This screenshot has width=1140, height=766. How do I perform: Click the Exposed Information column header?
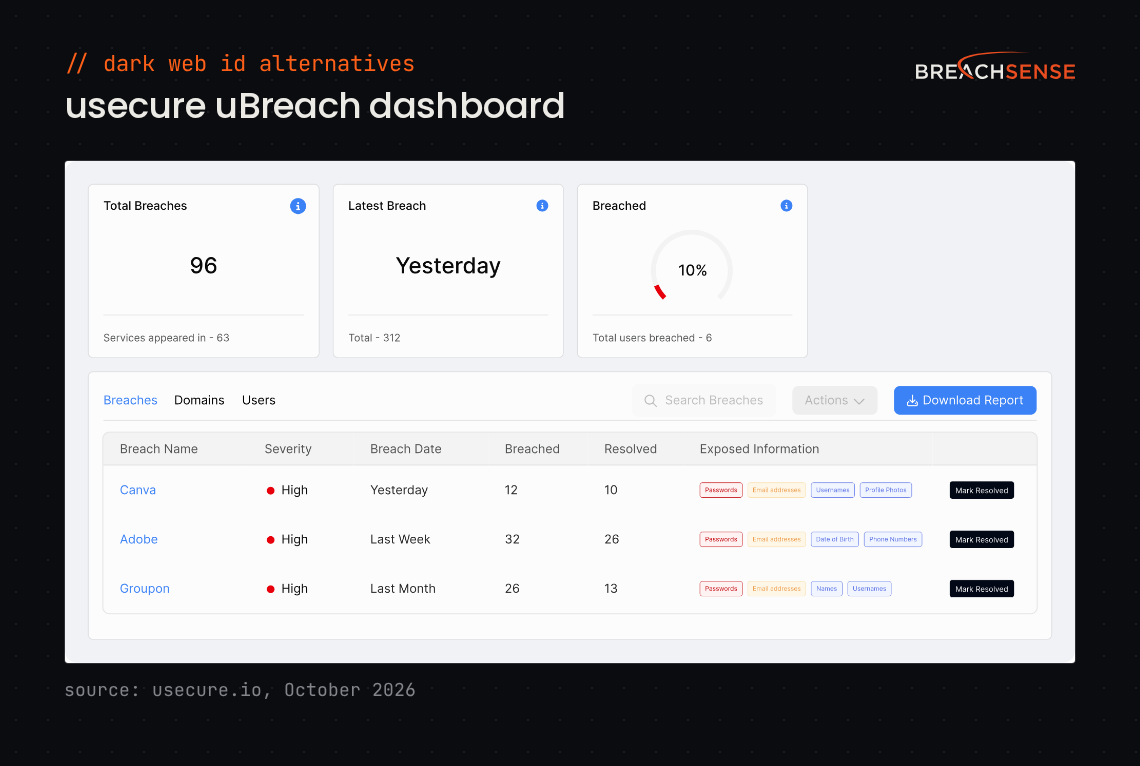tap(759, 449)
